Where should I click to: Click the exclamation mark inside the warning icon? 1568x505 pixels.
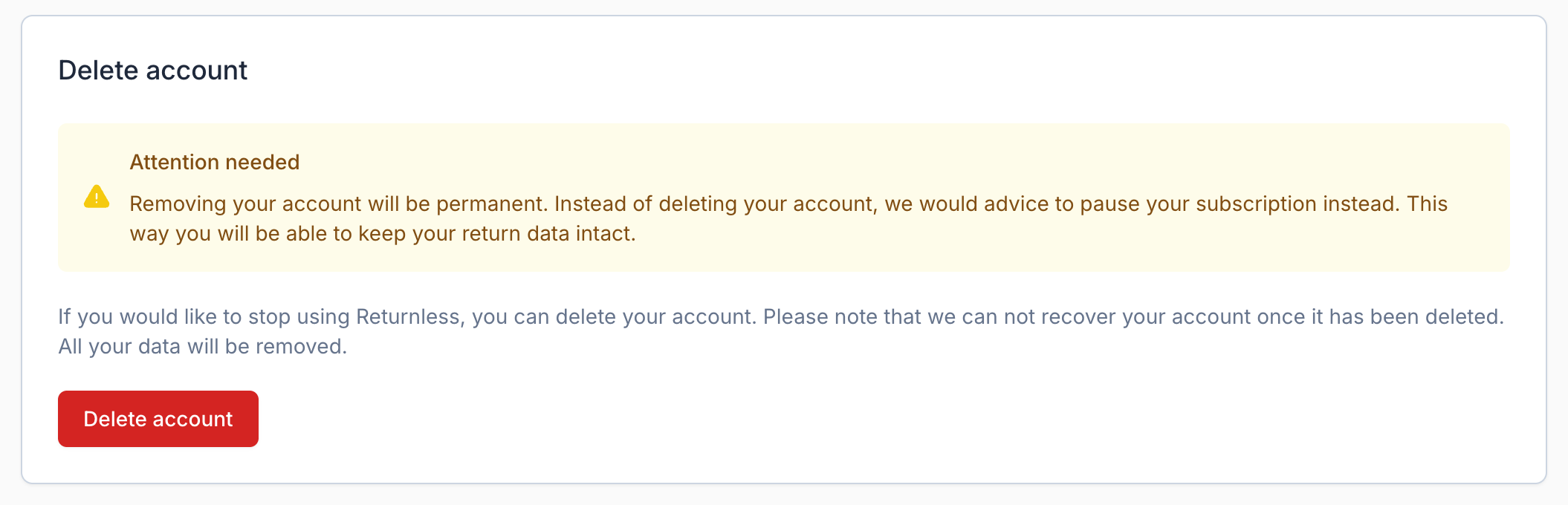pyautogui.click(x=97, y=198)
